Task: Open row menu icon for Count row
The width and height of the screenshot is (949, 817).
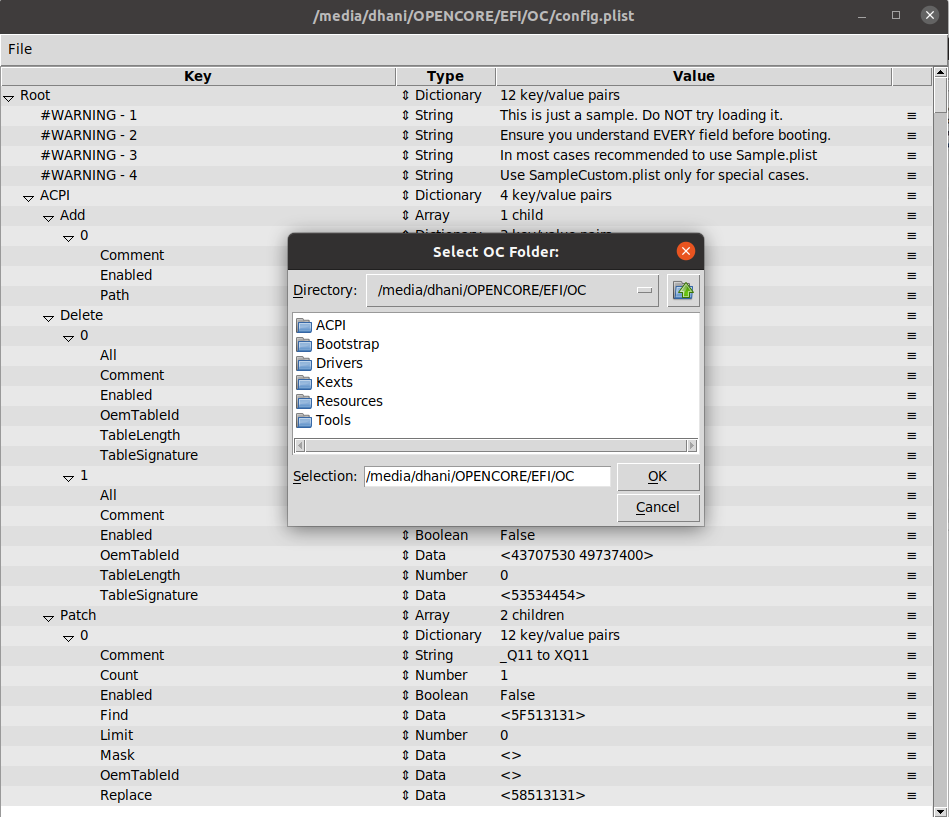Action: coord(911,675)
